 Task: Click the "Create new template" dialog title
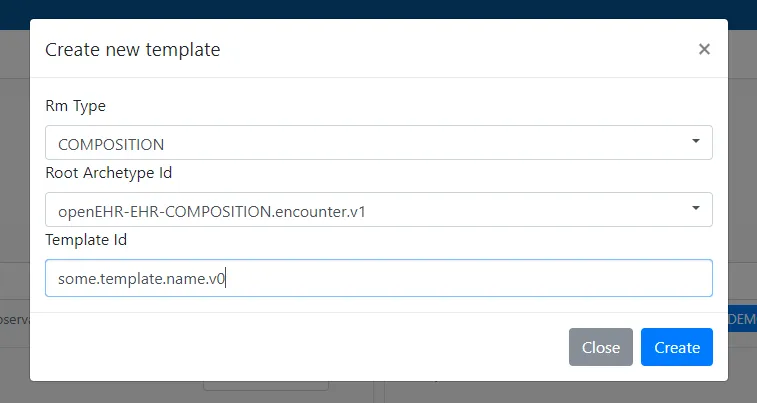[133, 49]
